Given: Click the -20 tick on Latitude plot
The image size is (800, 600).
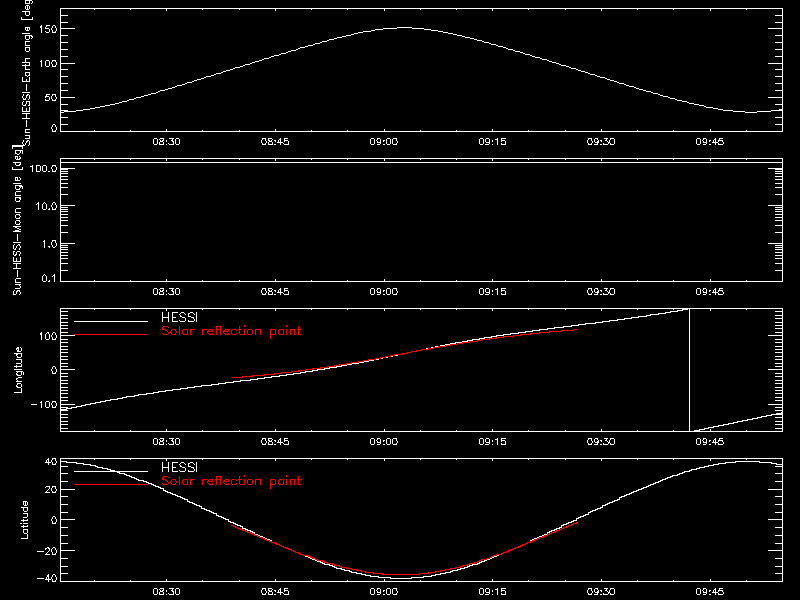Looking at the screenshot, I should tap(48, 551).
